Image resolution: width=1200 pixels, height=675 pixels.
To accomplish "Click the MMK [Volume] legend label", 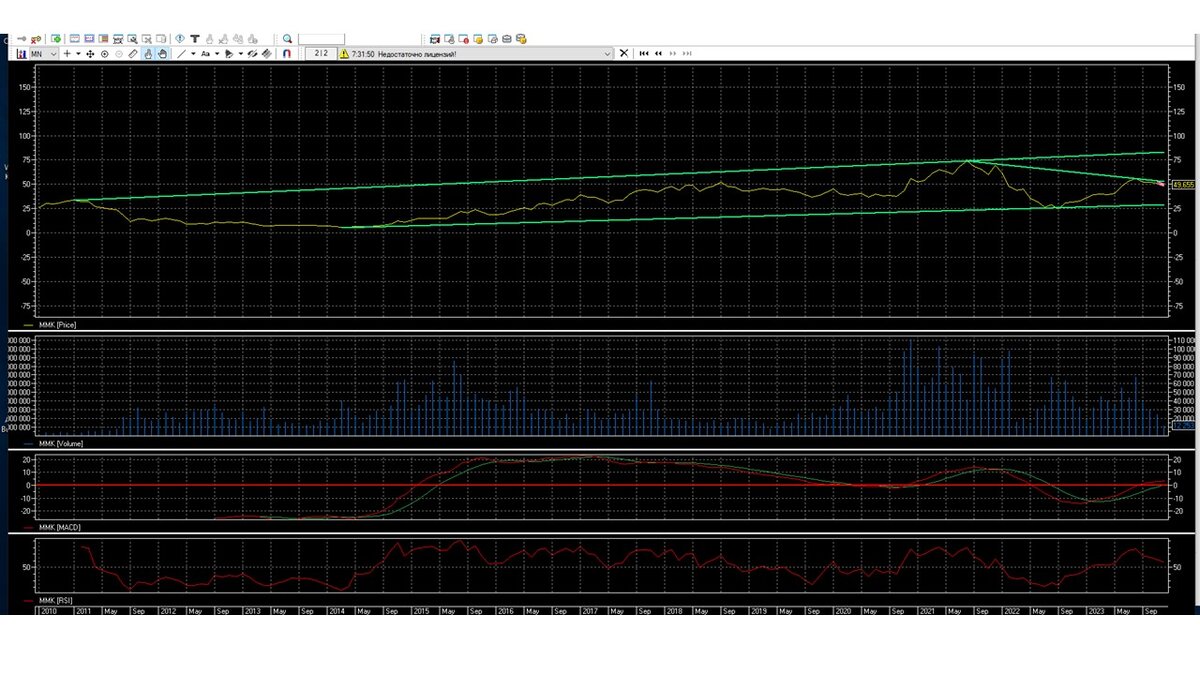I will 61,442.
